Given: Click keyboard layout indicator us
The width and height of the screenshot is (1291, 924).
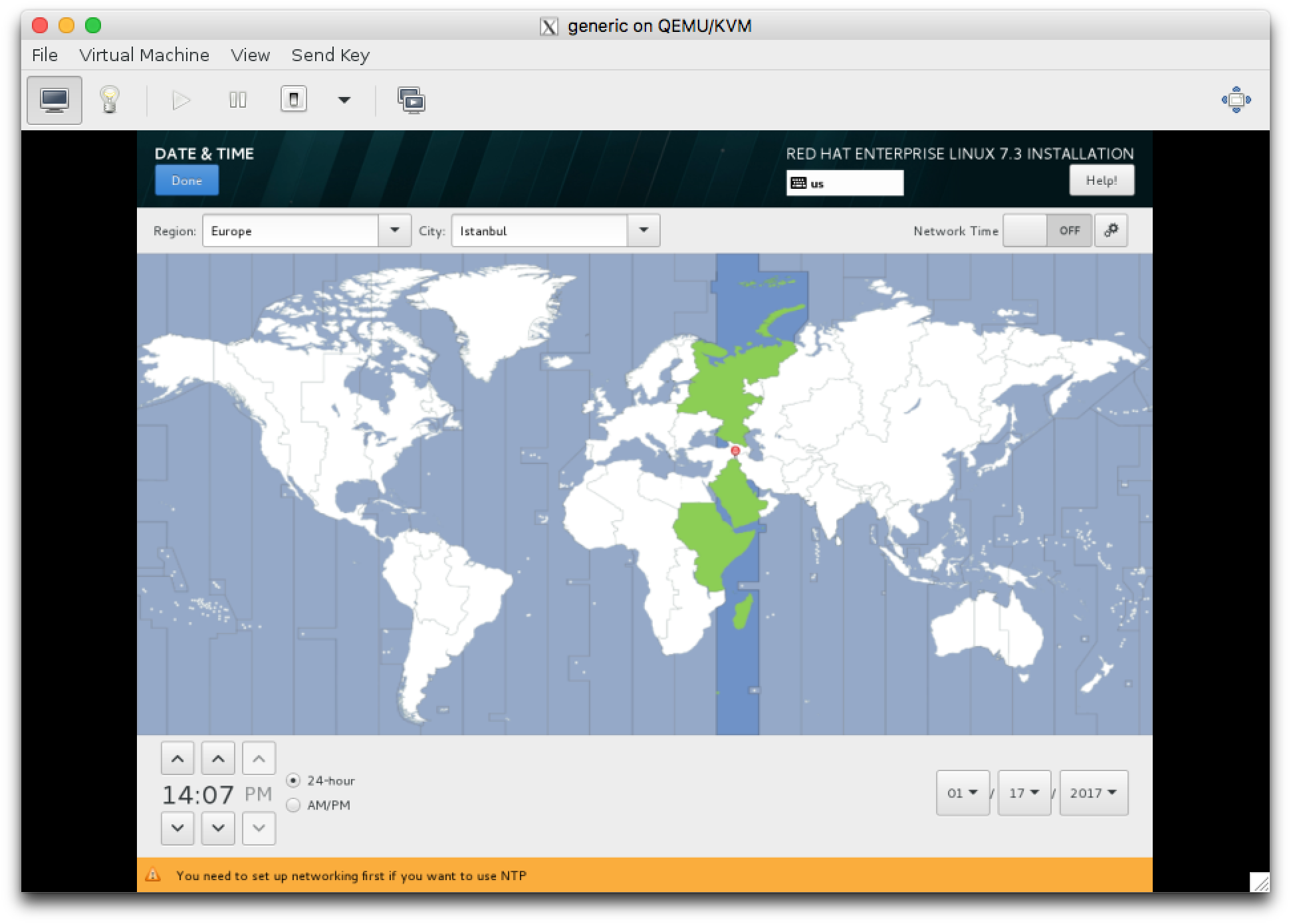Looking at the screenshot, I should 844,183.
